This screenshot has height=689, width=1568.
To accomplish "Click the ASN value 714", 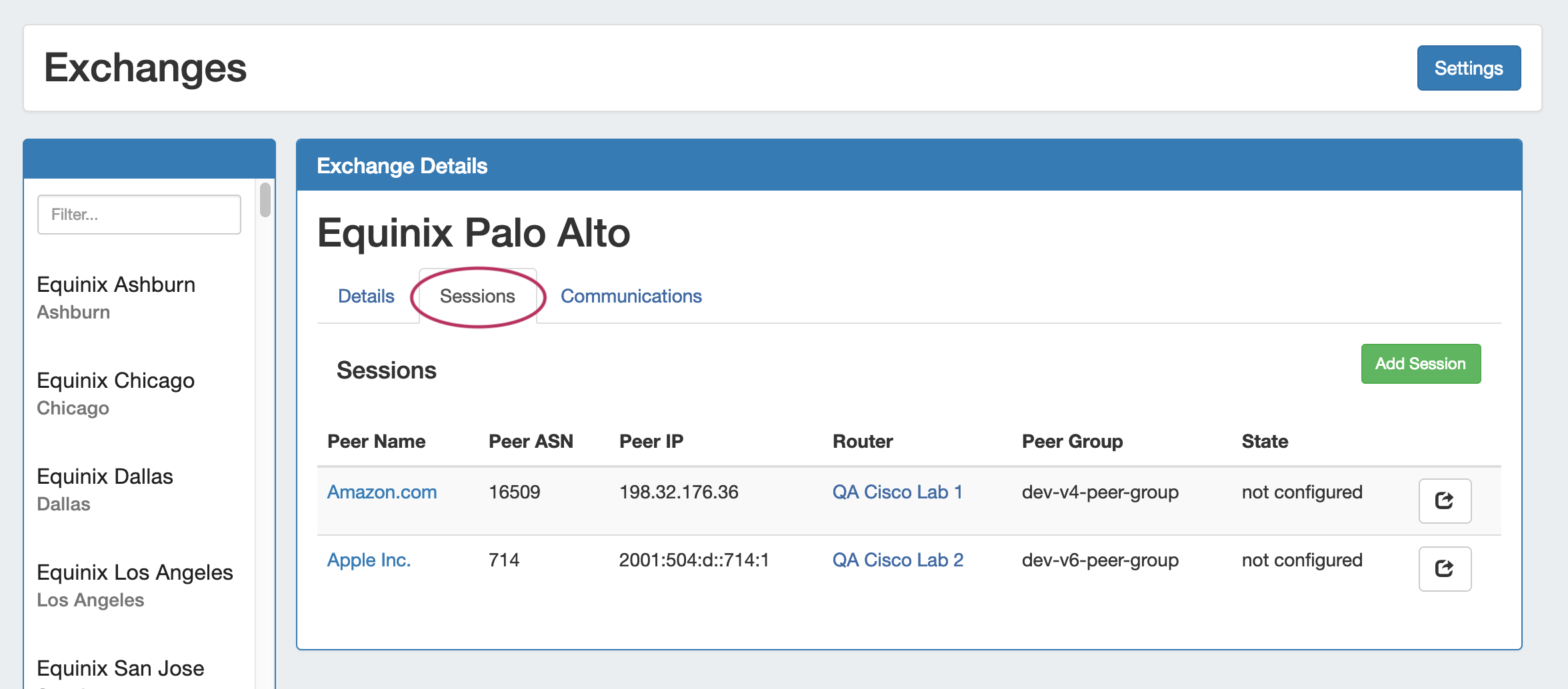I will tap(504, 560).
